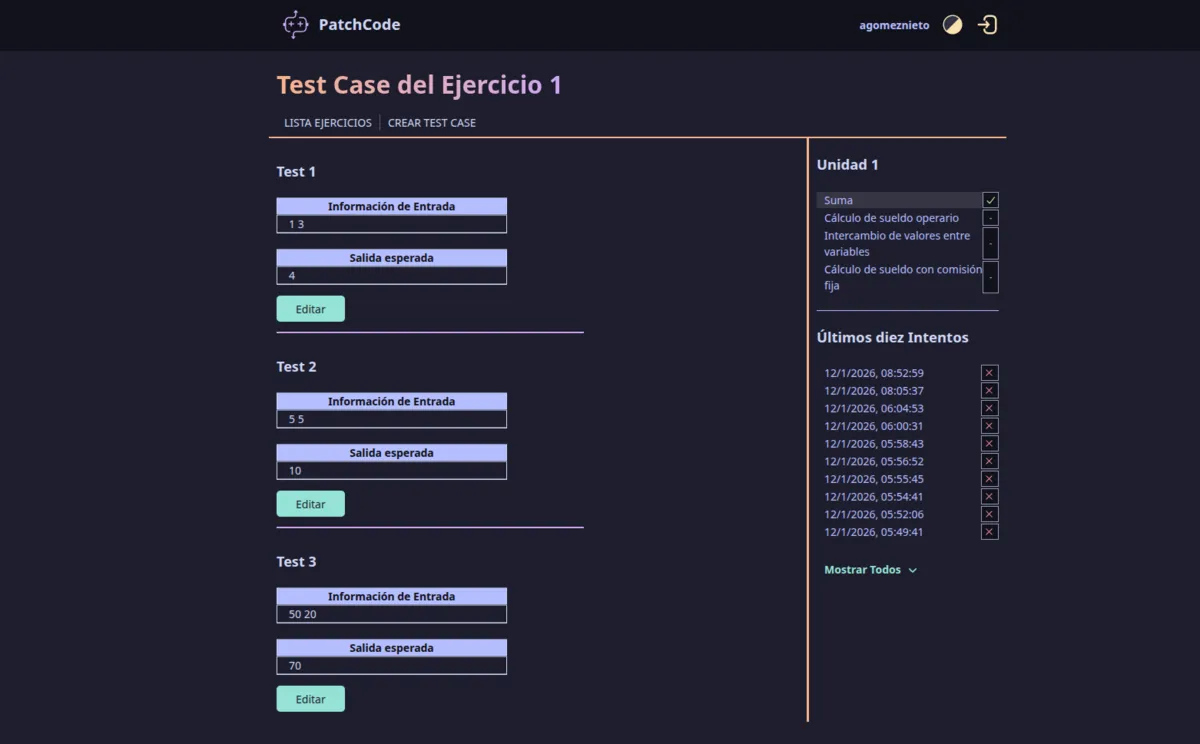Click the PatchCode robot logo icon
Viewport: 1200px width, 744px height.
click(x=295, y=25)
